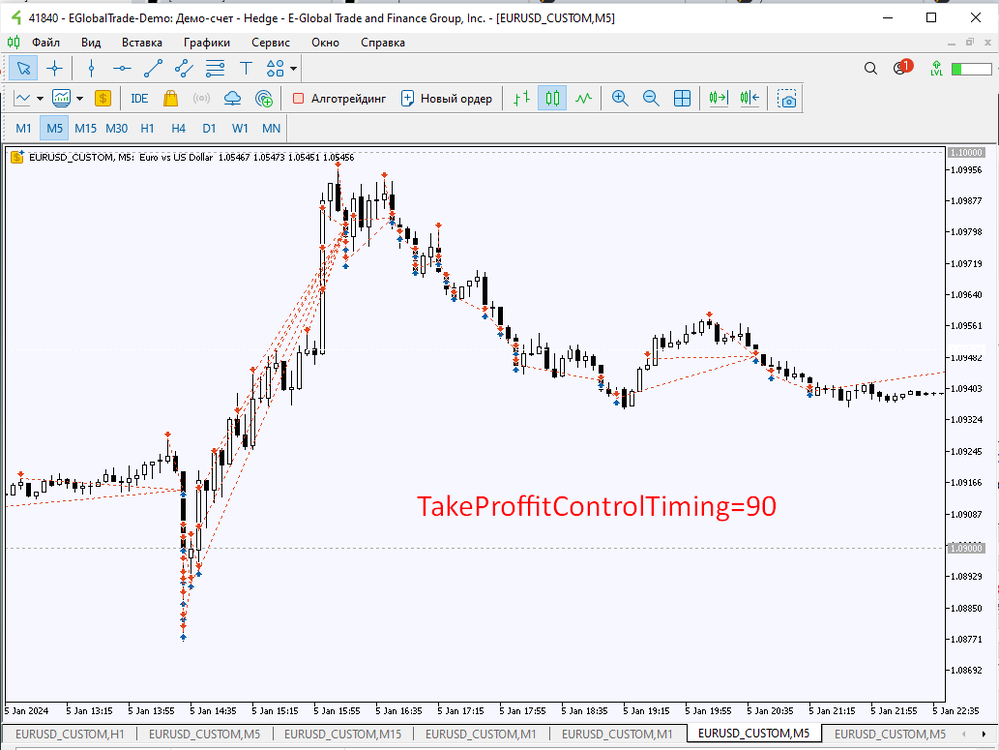Switch to EURUSD_CUSTOM,H1 chart tab
This screenshot has width=999, height=750.
[x=70, y=734]
